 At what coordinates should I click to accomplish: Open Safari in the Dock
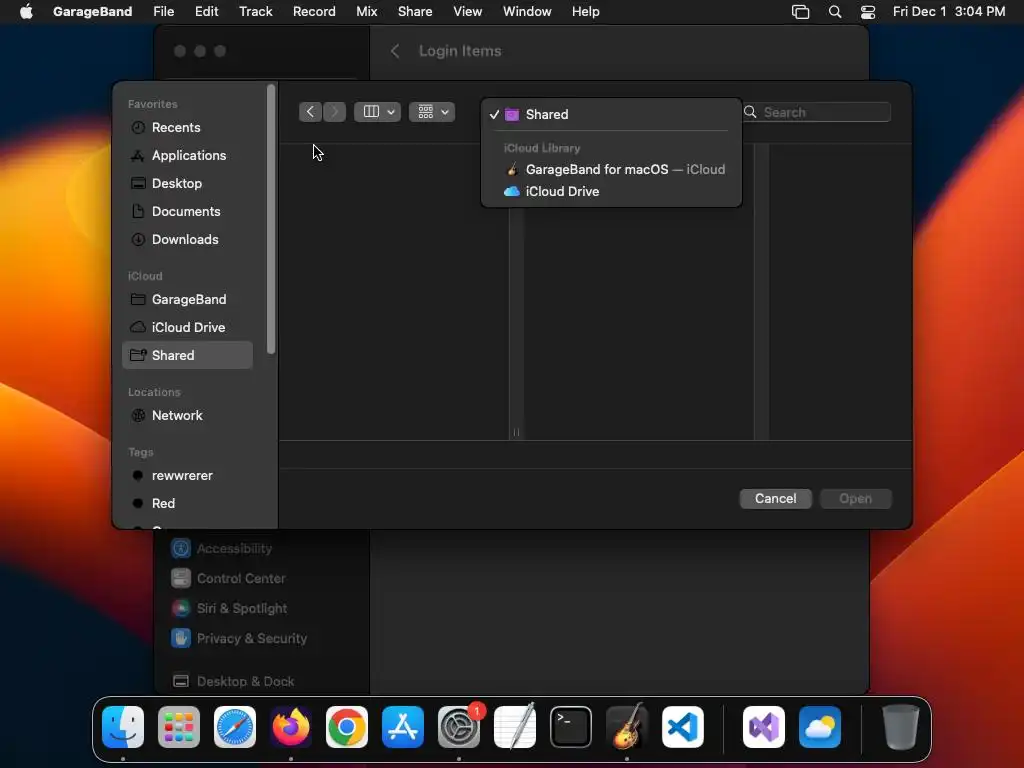235,727
